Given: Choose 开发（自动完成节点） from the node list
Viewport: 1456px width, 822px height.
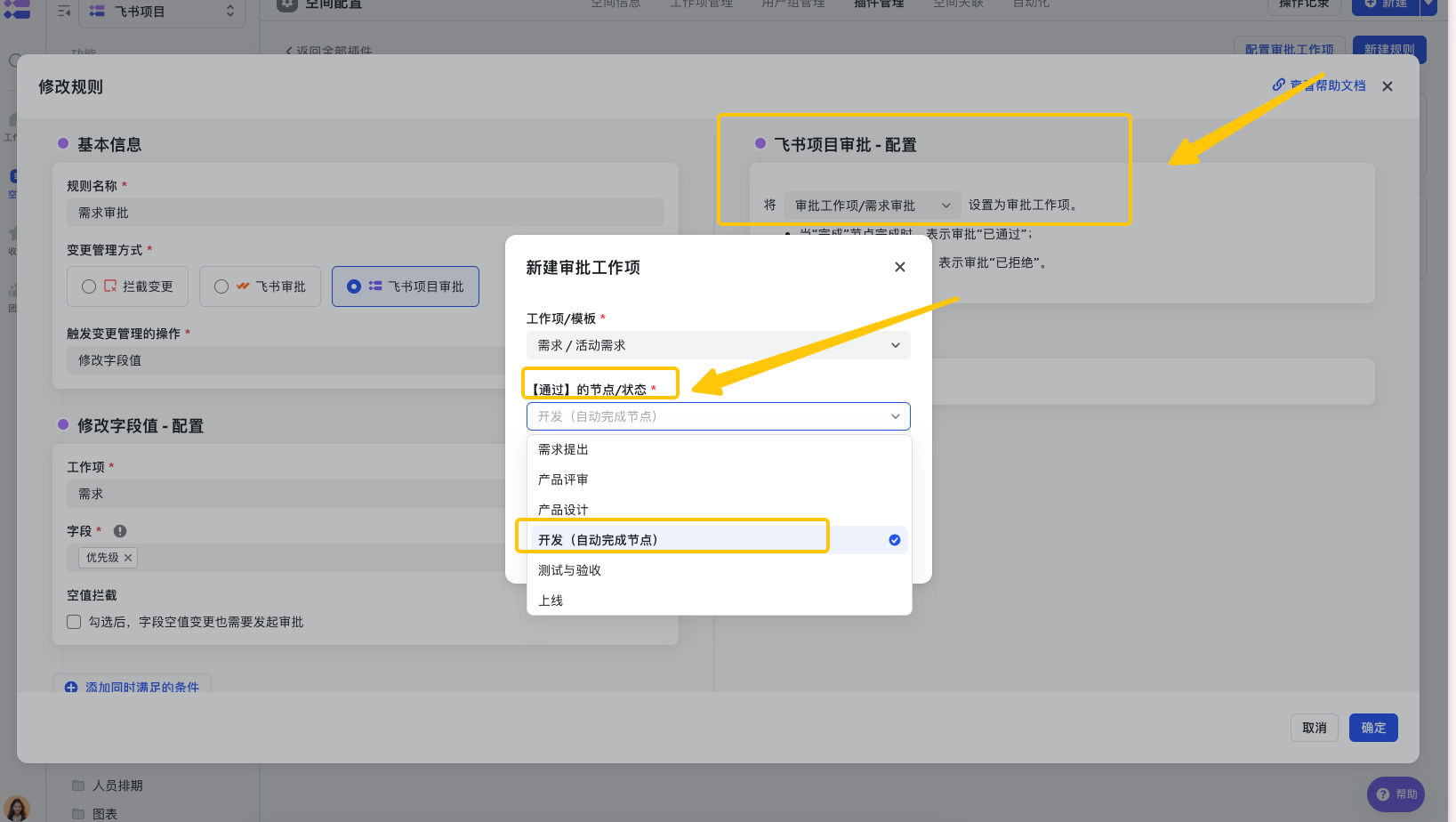Looking at the screenshot, I should [x=719, y=540].
